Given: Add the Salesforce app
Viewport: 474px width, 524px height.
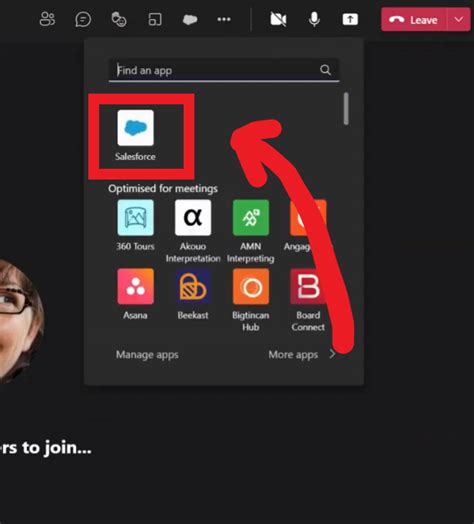Looking at the screenshot, I should point(135,135).
